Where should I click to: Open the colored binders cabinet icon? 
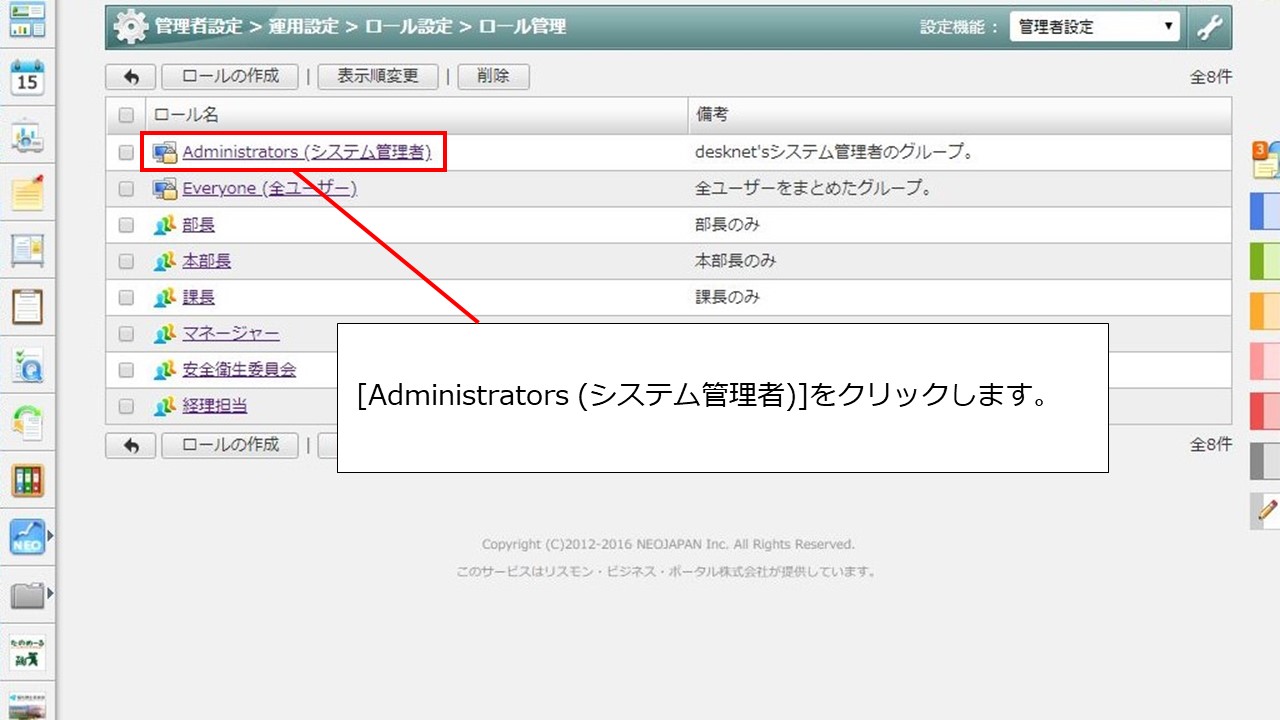(x=27, y=480)
